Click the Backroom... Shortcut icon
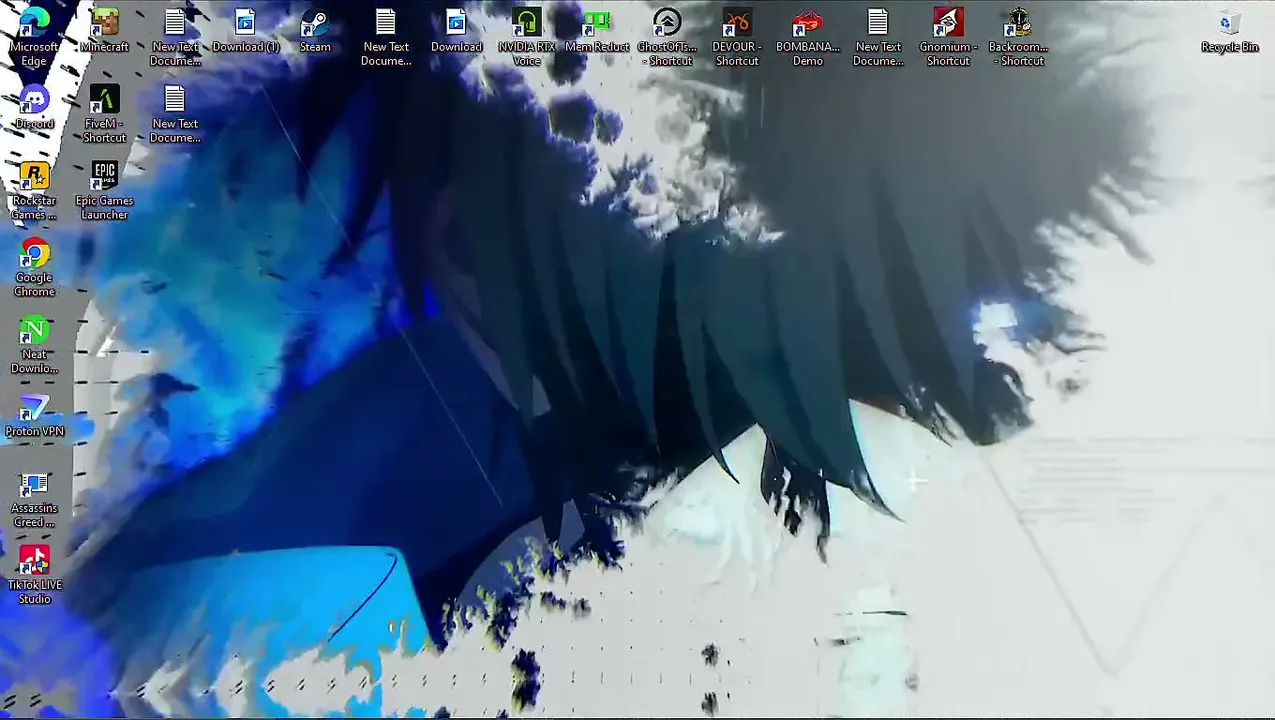This screenshot has height=720, width=1275. click(1018, 37)
